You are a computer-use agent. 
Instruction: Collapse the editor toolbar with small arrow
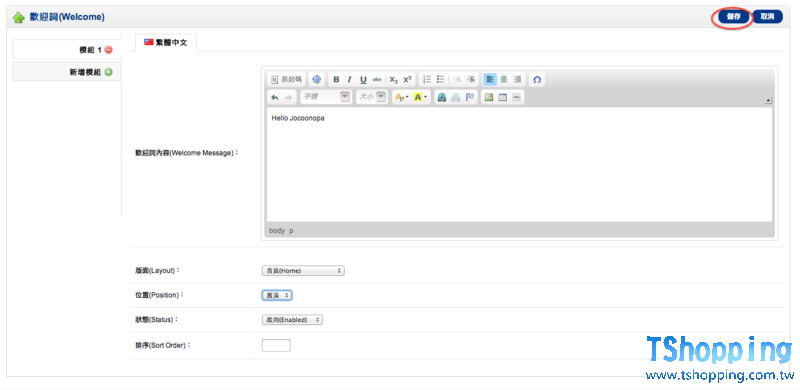pyautogui.click(x=768, y=101)
